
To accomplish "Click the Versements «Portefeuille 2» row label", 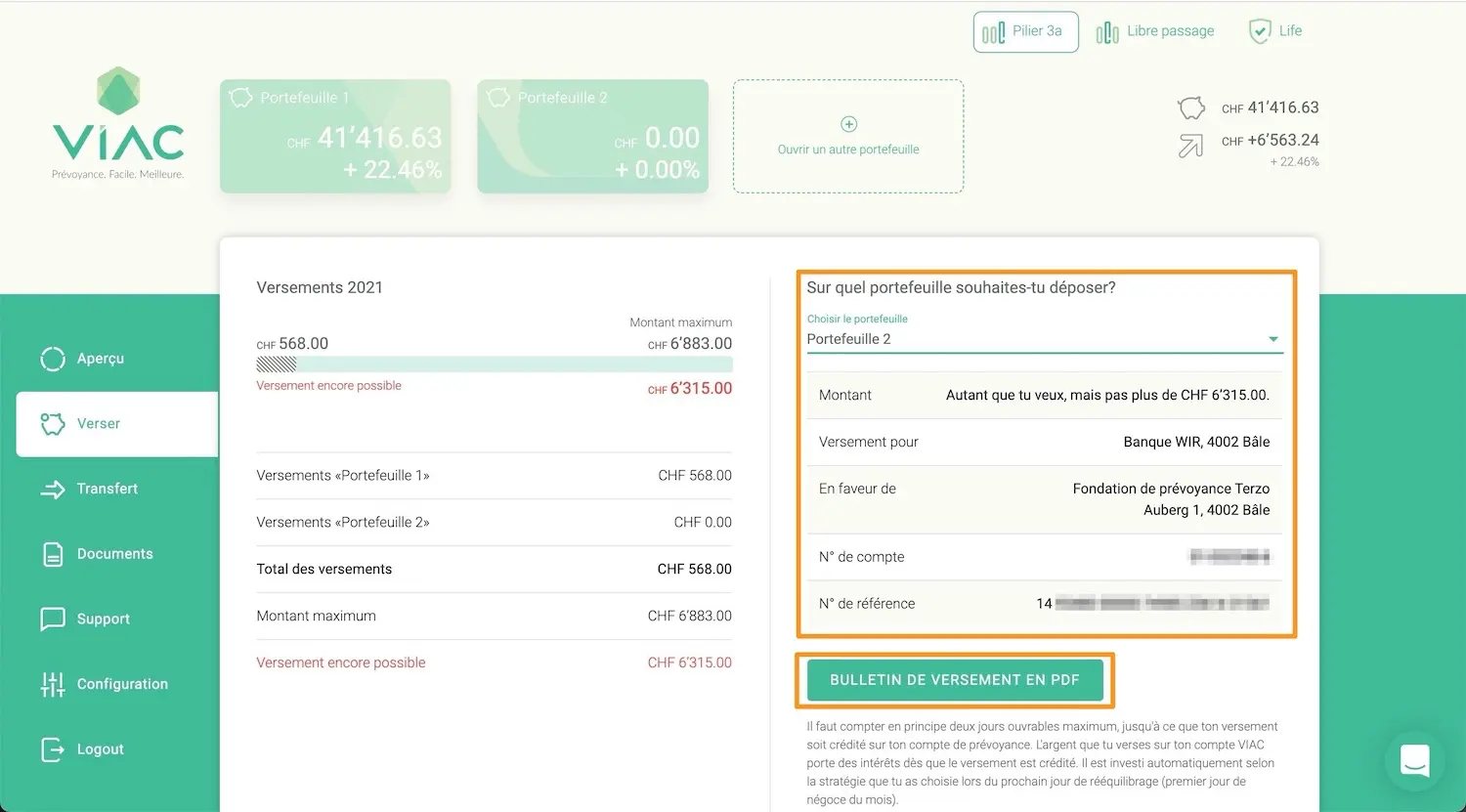I will [343, 523].
